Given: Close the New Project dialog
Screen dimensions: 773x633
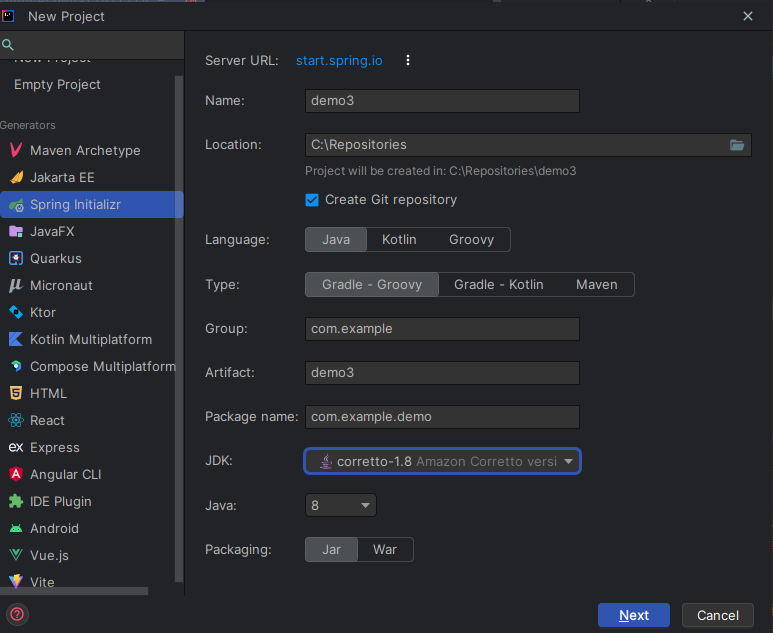Looking at the screenshot, I should click(x=748, y=16).
